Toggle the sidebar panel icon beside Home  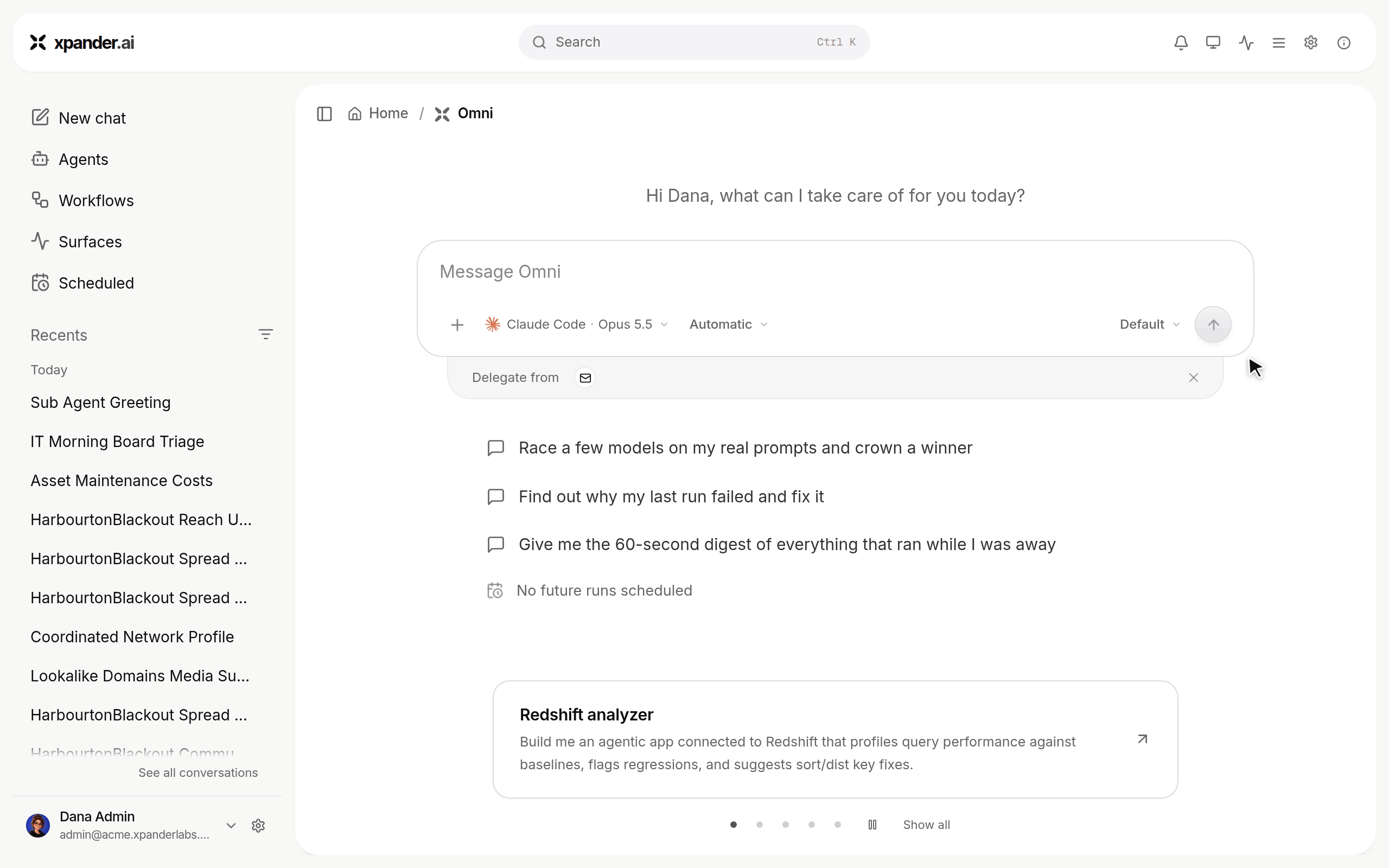pyautogui.click(x=324, y=114)
